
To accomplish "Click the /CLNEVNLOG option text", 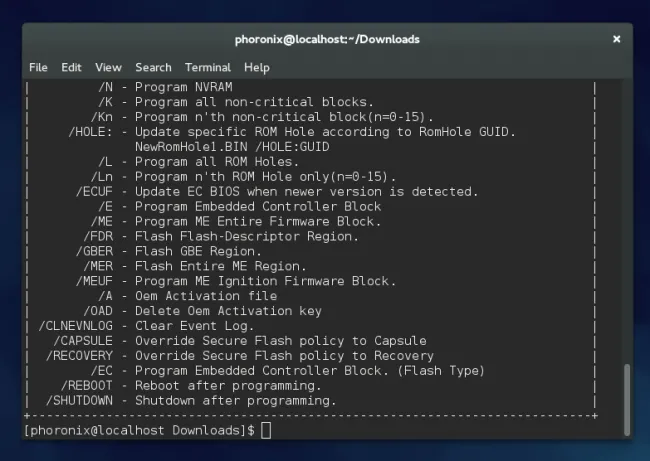I will pyautogui.click(x=77, y=326).
